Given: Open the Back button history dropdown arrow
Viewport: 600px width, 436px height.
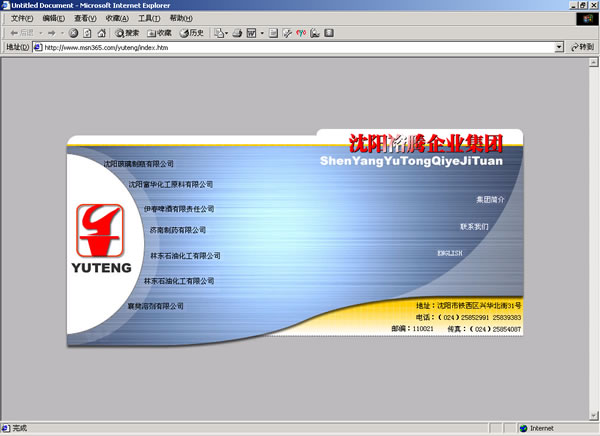Looking at the screenshot, I should pyautogui.click(x=41, y=33).
